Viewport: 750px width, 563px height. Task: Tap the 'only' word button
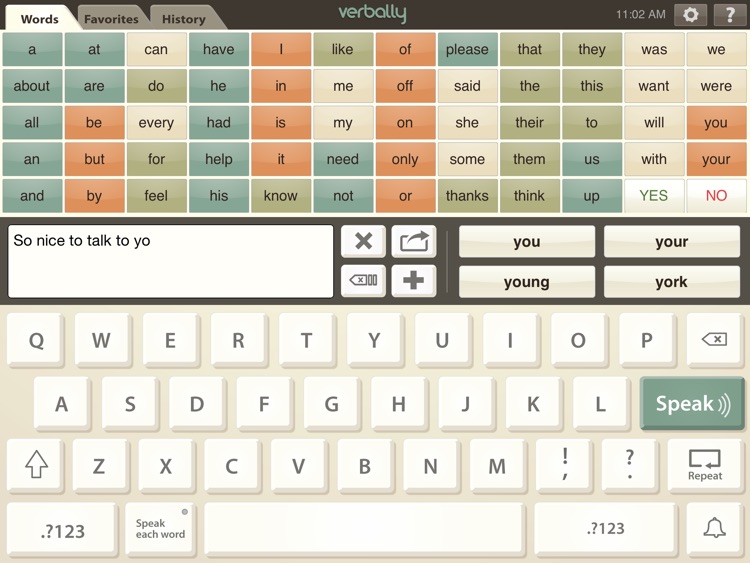tap(405, 159)
